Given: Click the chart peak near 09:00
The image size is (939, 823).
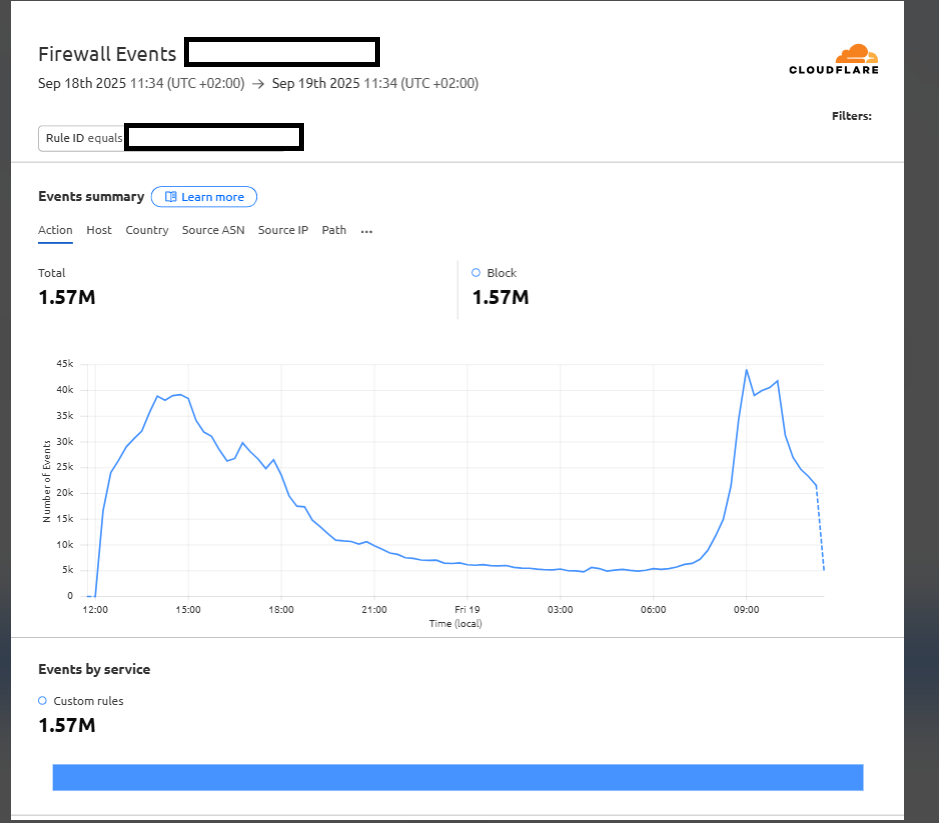Looking at the screenshot, I should tap(746, 372).
